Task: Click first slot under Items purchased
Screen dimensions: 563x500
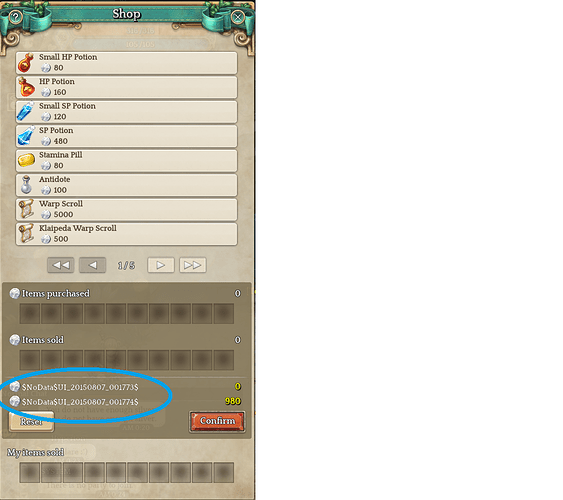Action: [30, 314]
